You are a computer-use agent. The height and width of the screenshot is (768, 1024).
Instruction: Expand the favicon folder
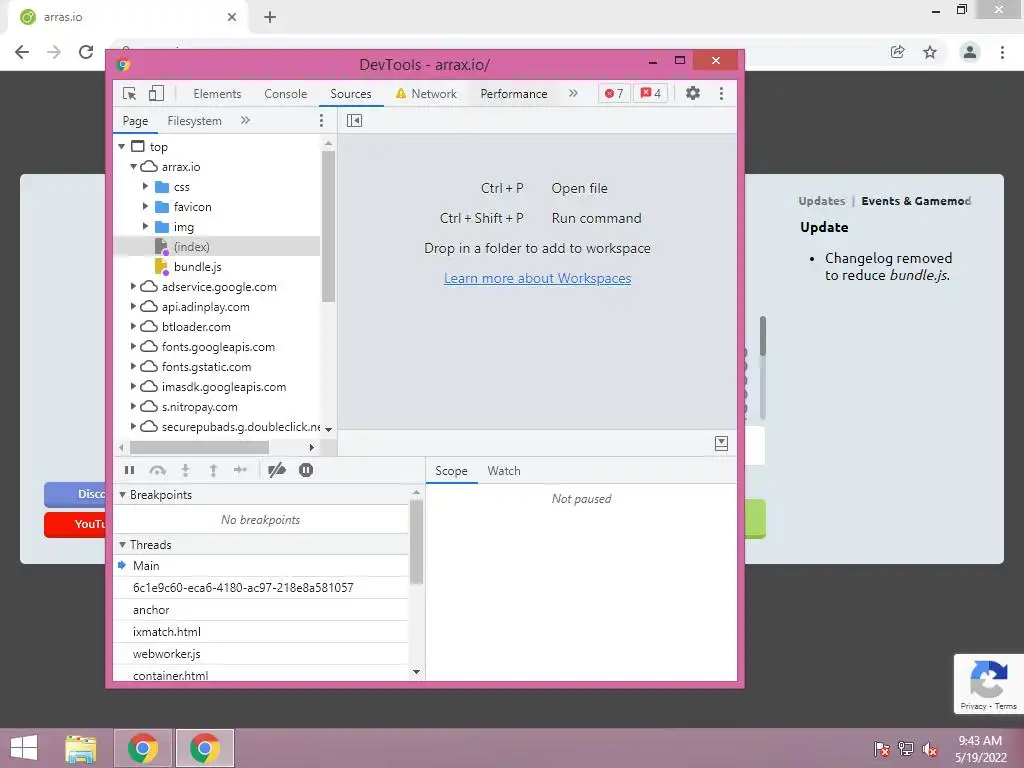[x=145, y=206]
